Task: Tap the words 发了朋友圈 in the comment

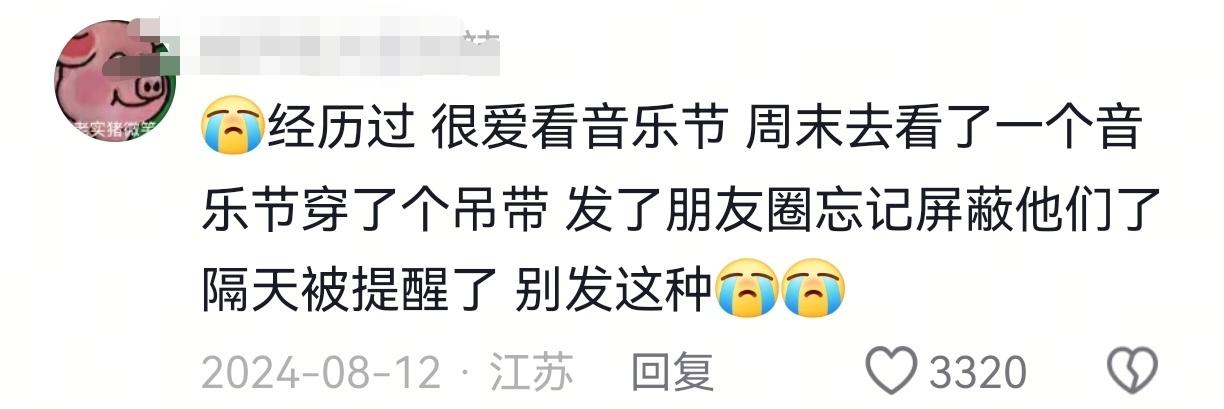Action: coord(690,211)
